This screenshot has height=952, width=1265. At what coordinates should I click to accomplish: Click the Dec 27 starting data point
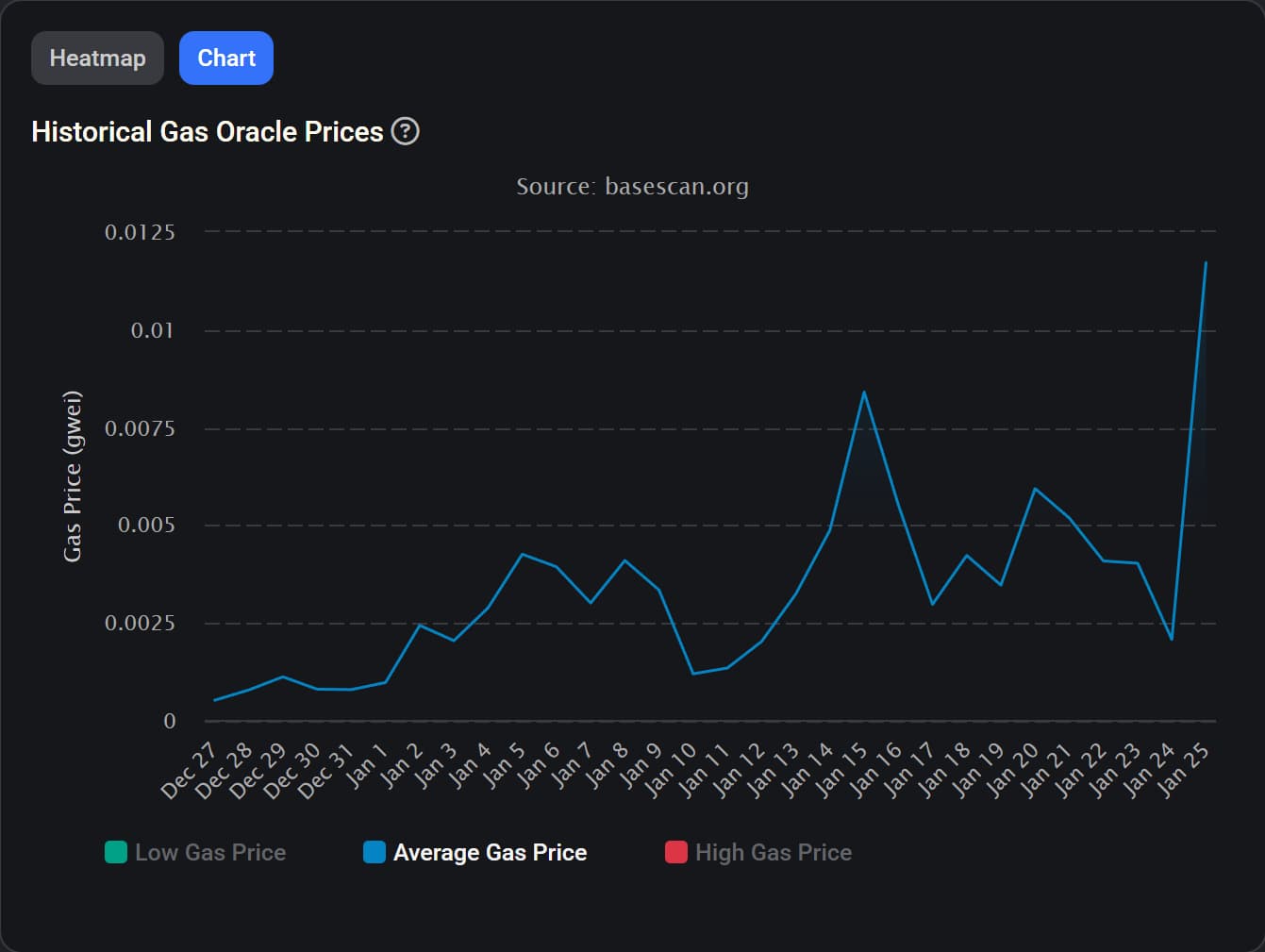point(215,700)
